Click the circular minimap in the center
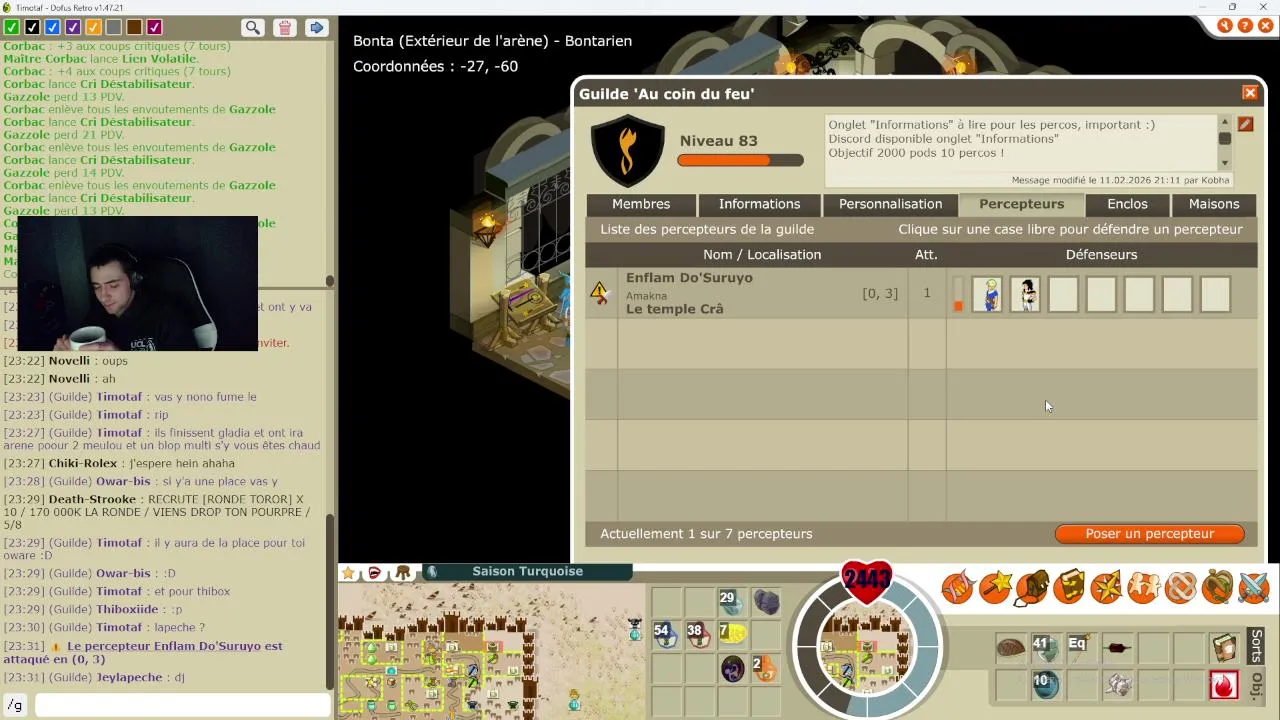The width and height of the screenshot is (1280, 720). (866, 645)
